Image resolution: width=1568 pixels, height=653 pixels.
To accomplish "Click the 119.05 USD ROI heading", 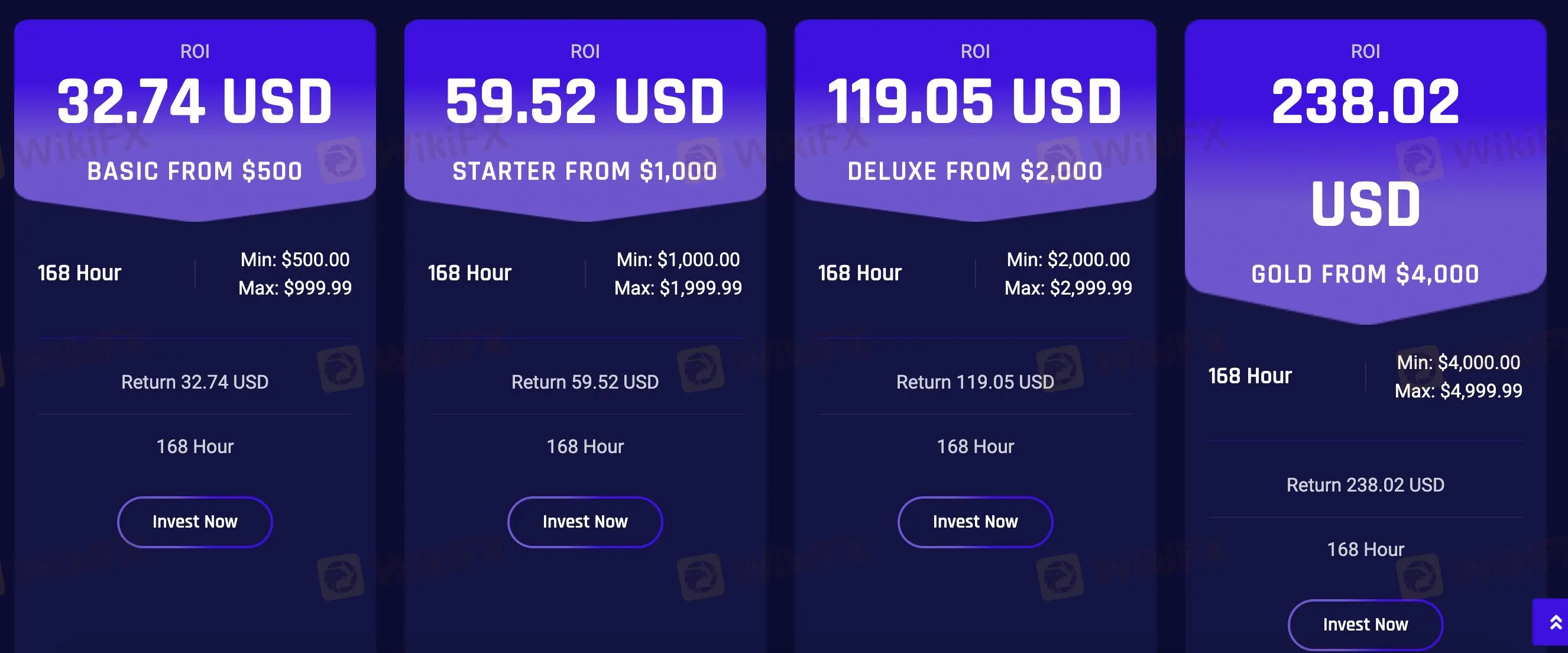I will (x=974, y=102).
